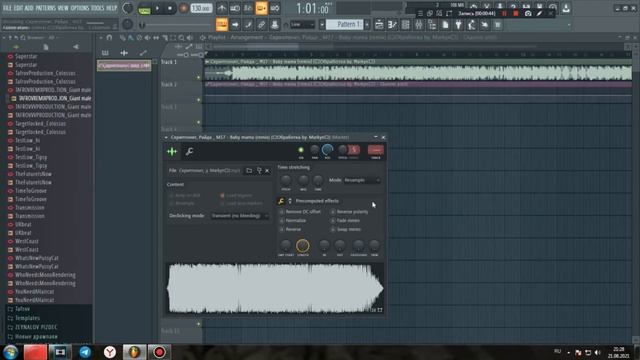
Task: Expand the Templates browser folder
Action: click(27, 318)
